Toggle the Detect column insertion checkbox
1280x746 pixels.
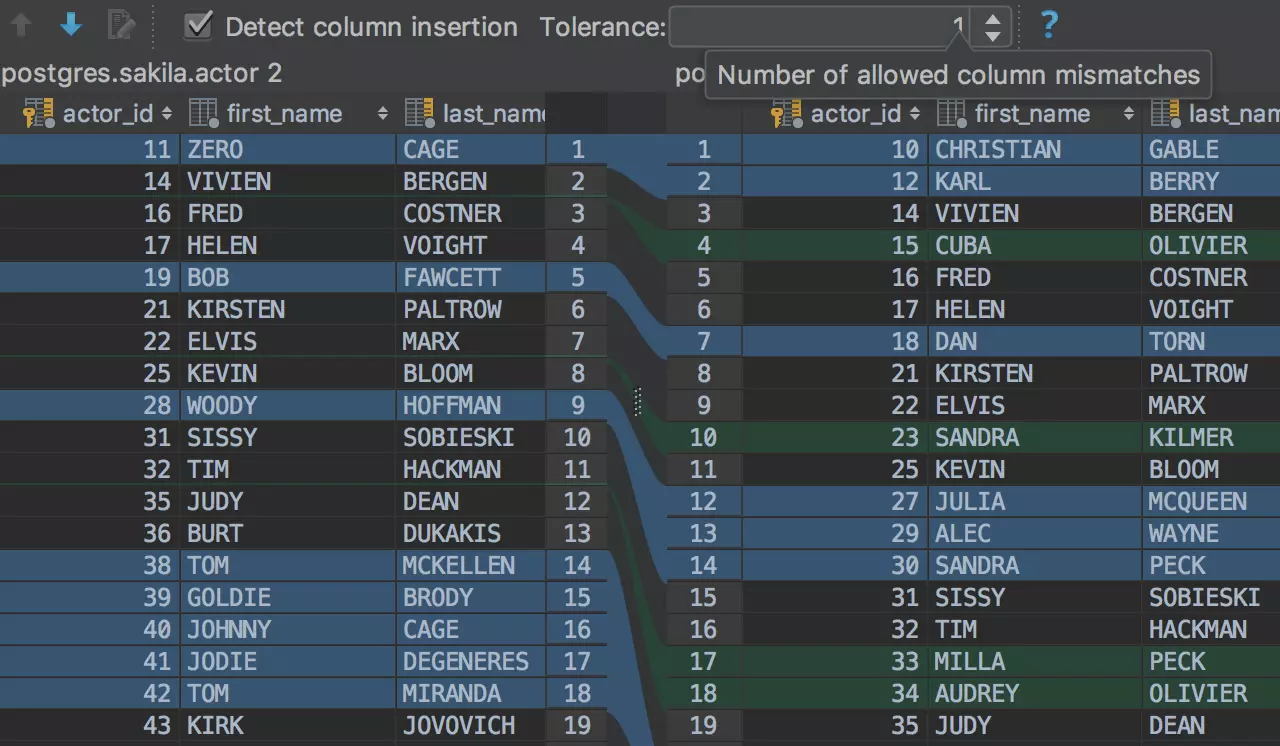click(199, 26)
